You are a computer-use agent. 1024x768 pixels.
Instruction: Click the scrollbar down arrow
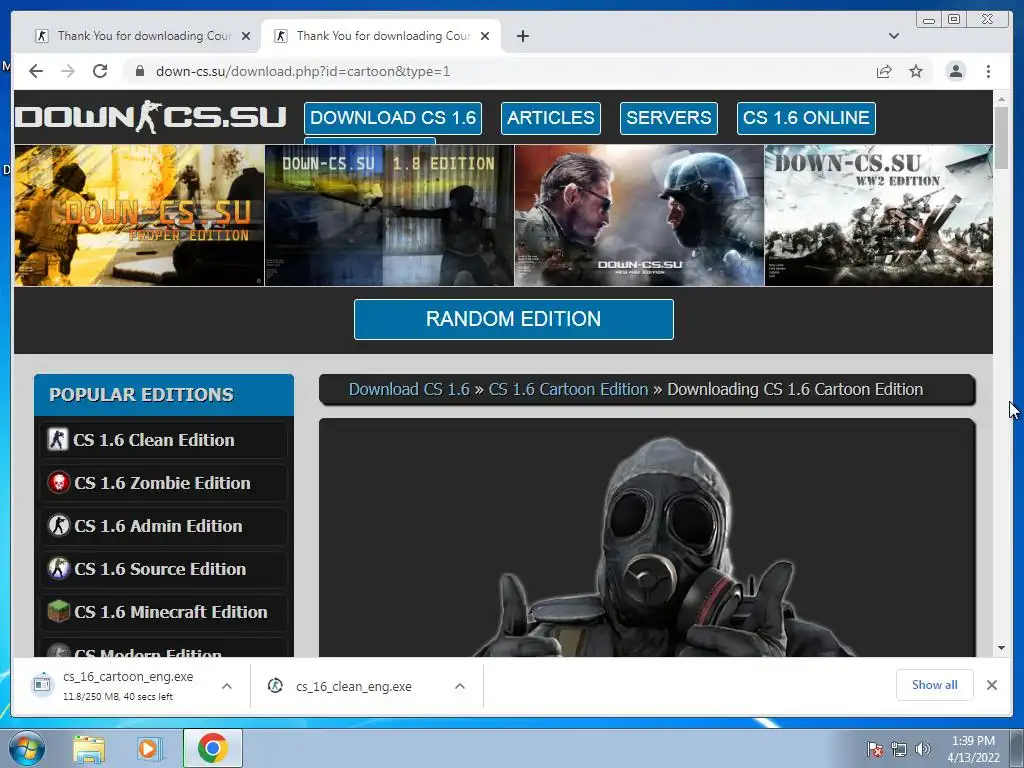click(x=1001, y=648)
